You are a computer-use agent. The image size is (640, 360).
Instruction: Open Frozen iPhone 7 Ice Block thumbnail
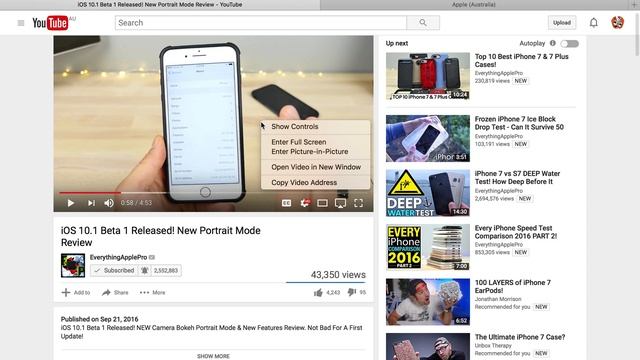[428, 138]
